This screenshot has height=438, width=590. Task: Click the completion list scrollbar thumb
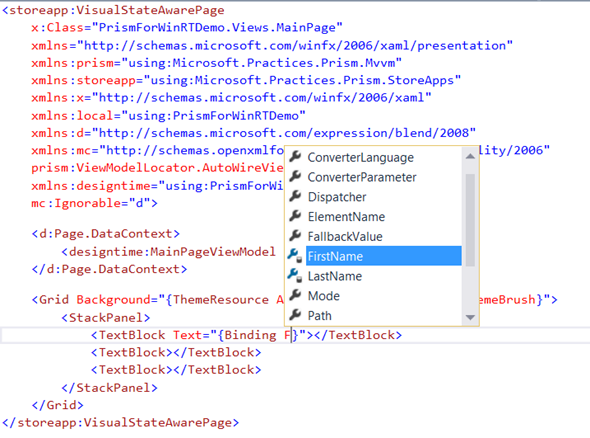(470, 220)
